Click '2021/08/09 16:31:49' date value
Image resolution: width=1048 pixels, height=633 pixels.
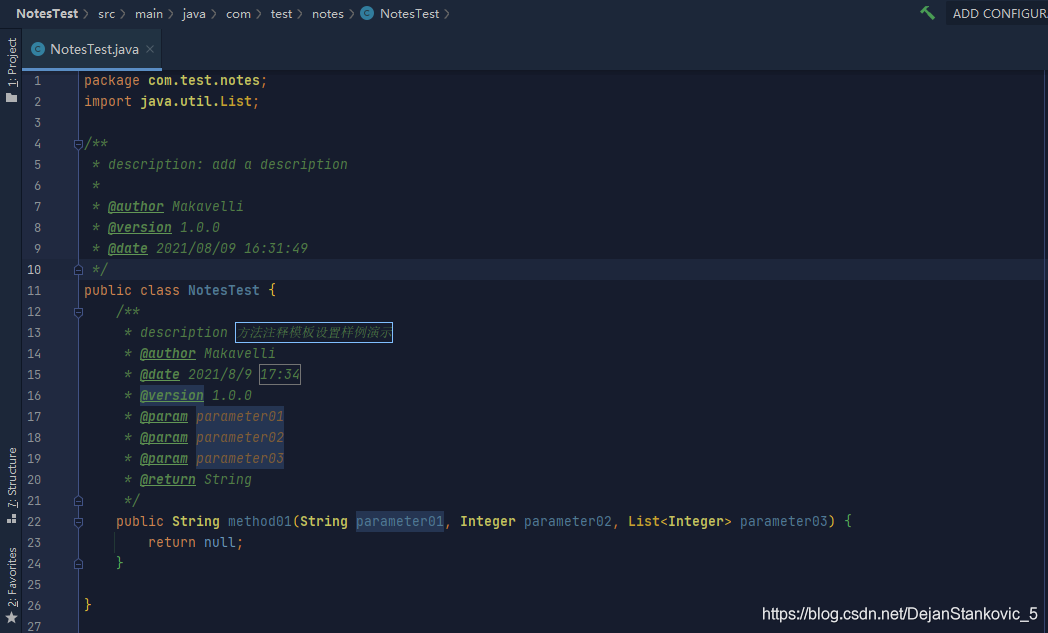pos(232,249)
